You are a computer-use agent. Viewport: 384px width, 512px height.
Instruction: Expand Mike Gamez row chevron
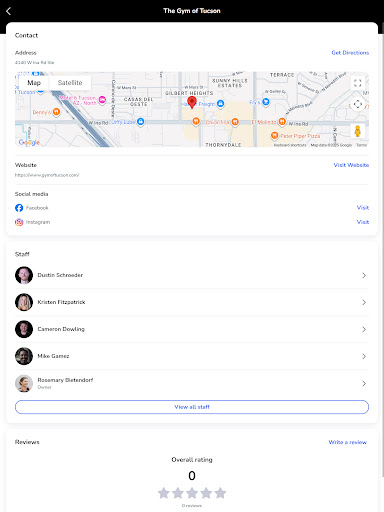(x=364, y=356)
